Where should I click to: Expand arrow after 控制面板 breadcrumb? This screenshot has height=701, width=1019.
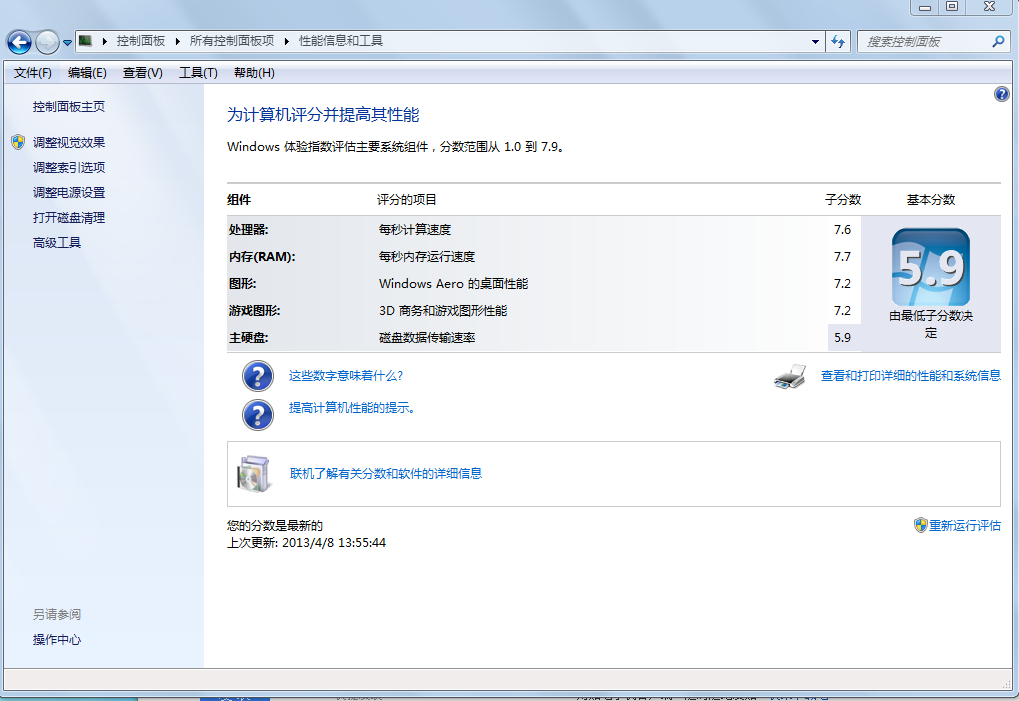[177, 42]
